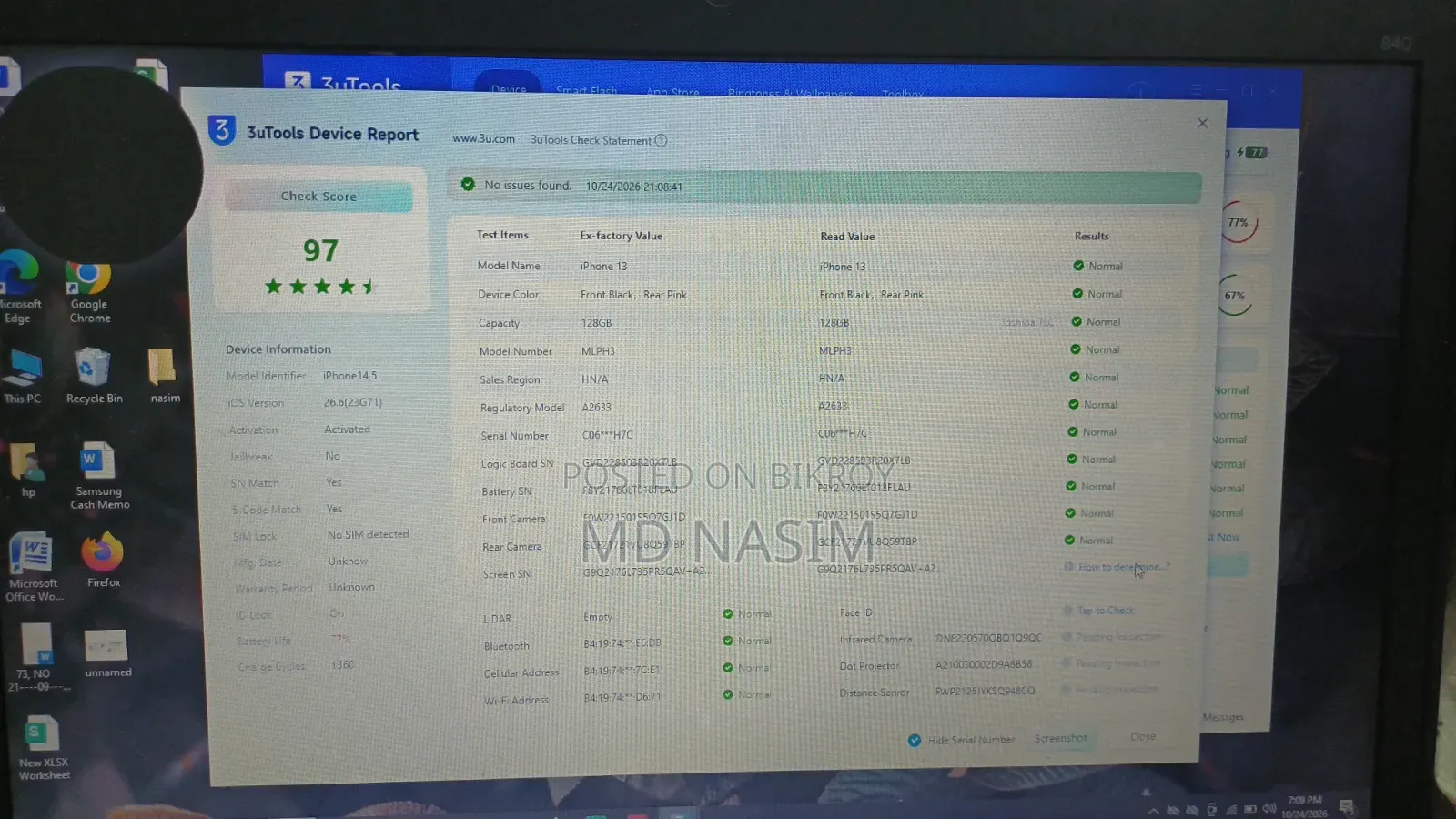Click the Serial Number test item label
Image resolution: width=1456 pixels, height=819 pixels.
(x=514, y=436)
